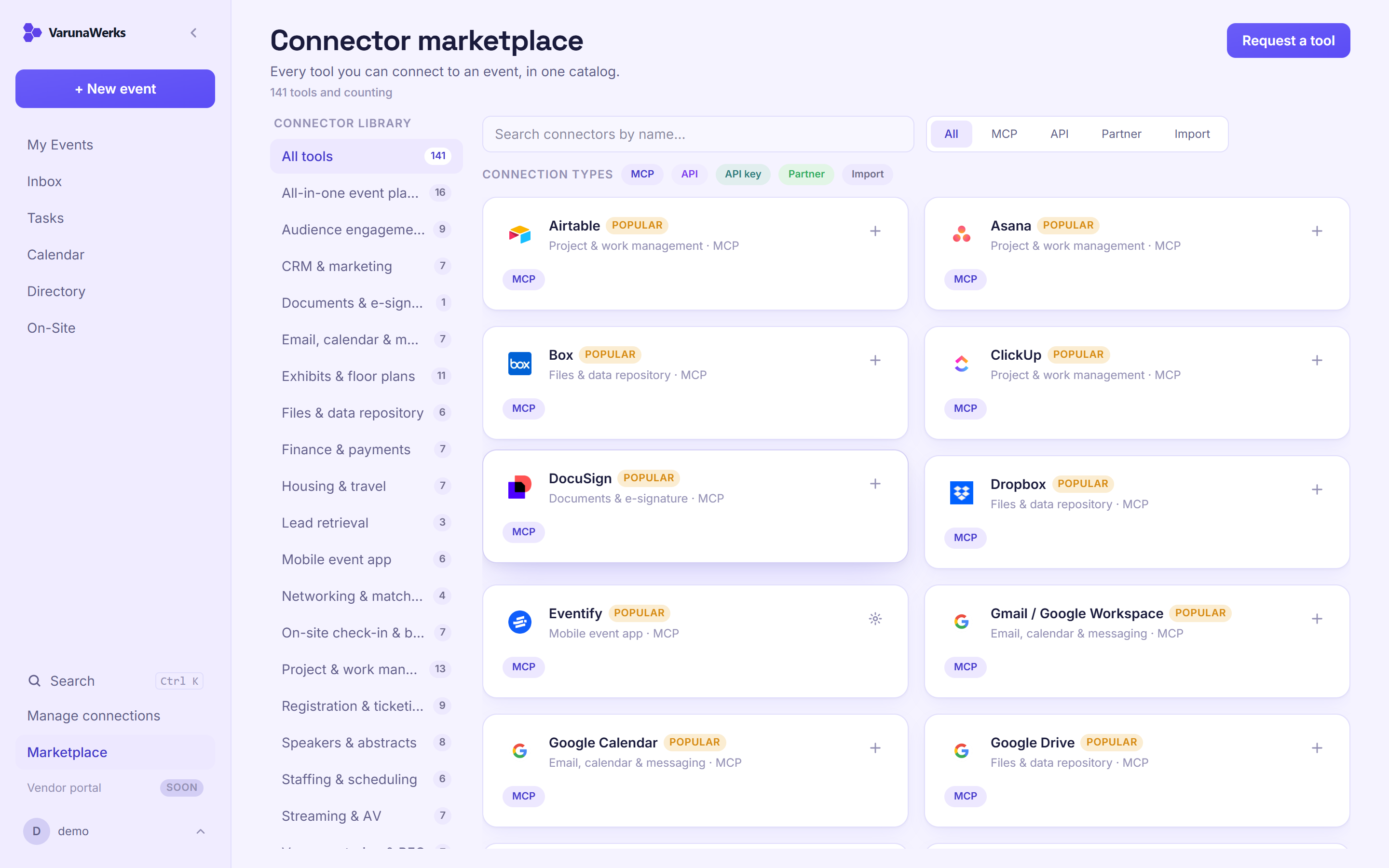Select Speakers & abstracts category

(366, 743)
